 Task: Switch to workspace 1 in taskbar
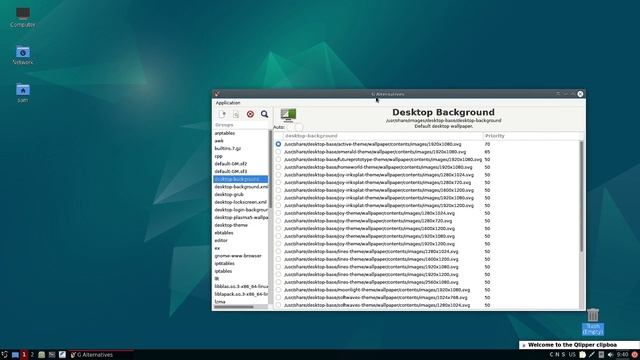click(x=24, y=355)
